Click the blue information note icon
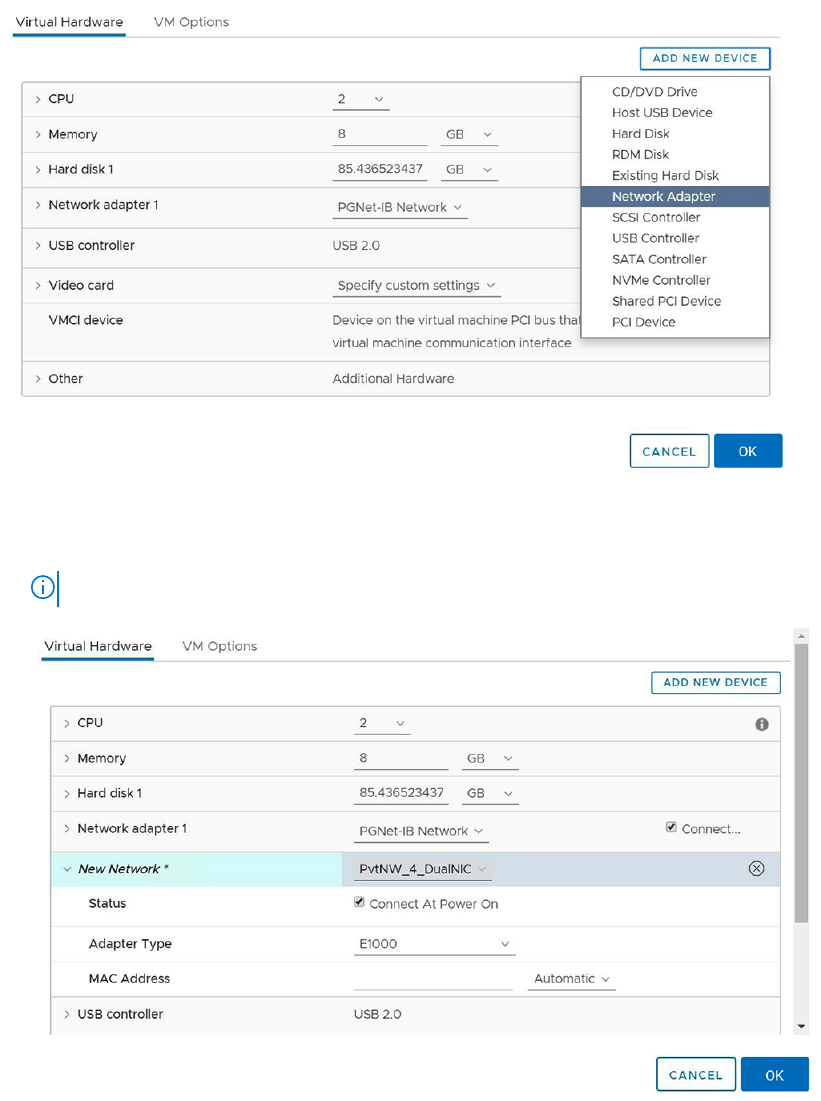The width and height of the screenshot is (821, 1101). 43,588
